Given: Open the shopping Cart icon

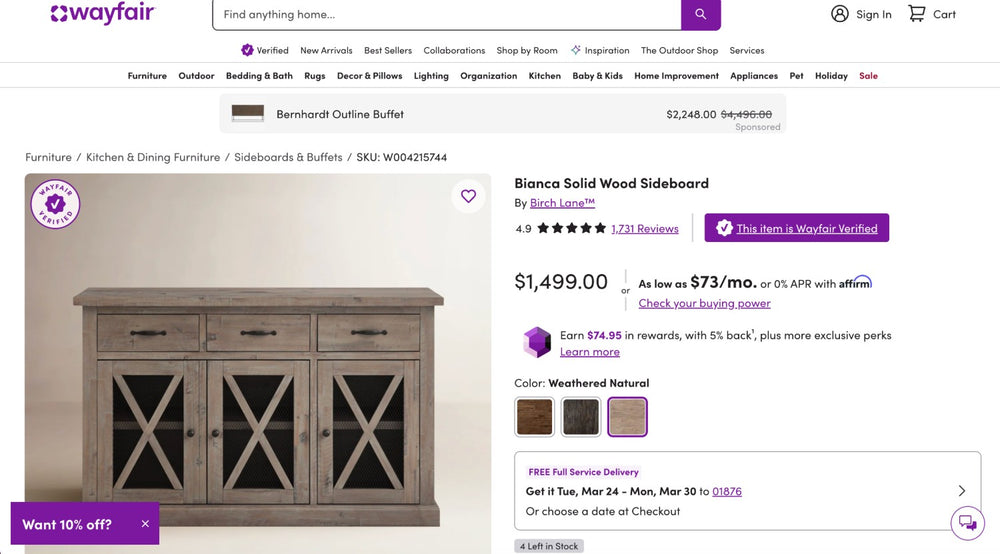Looking at the screenshot, I should [917, 14].
